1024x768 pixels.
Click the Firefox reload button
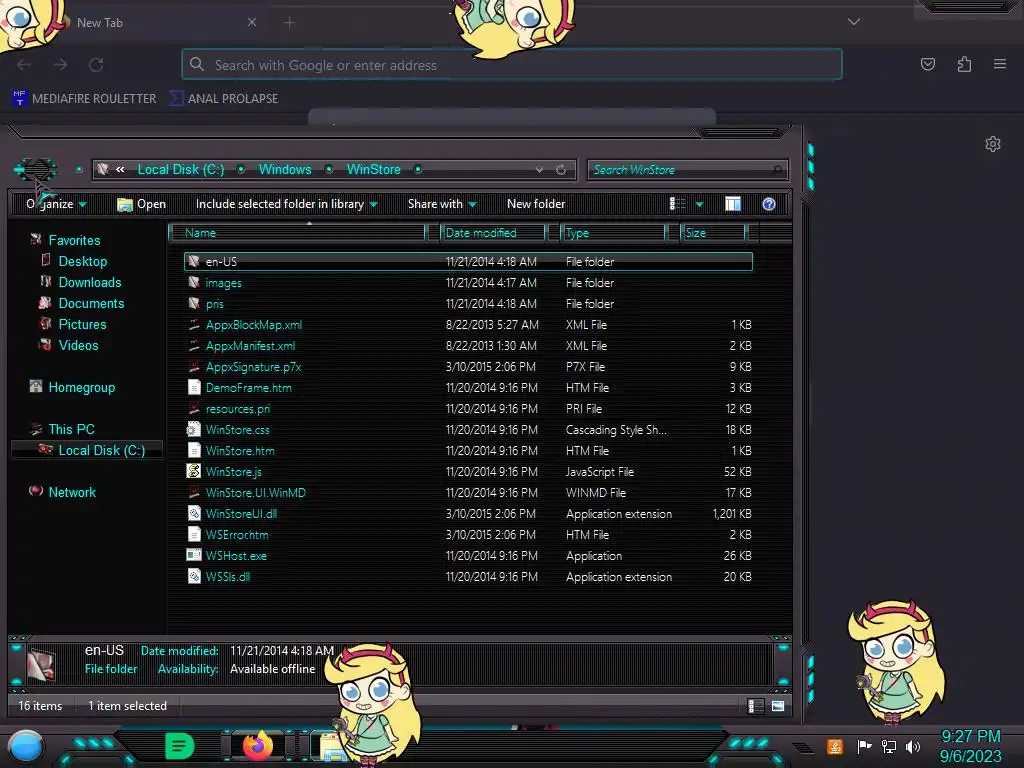96,65
